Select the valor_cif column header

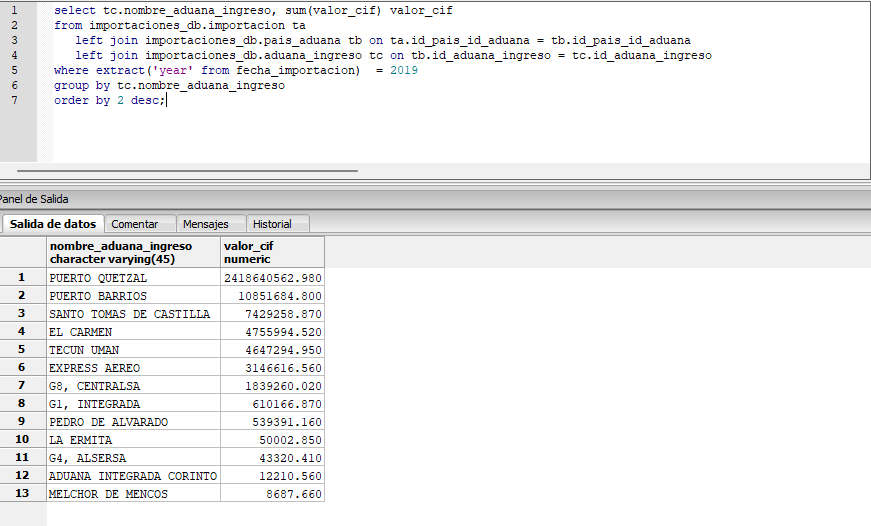(x=272, y=252)
